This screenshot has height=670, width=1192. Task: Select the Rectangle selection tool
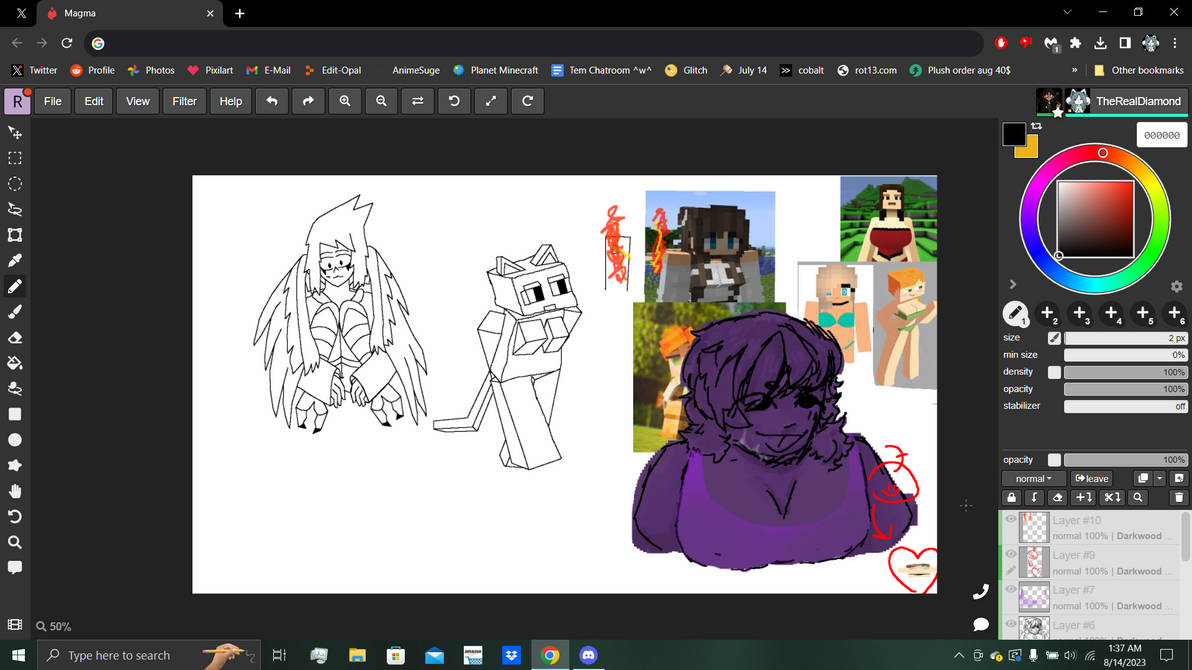(14, 158)
